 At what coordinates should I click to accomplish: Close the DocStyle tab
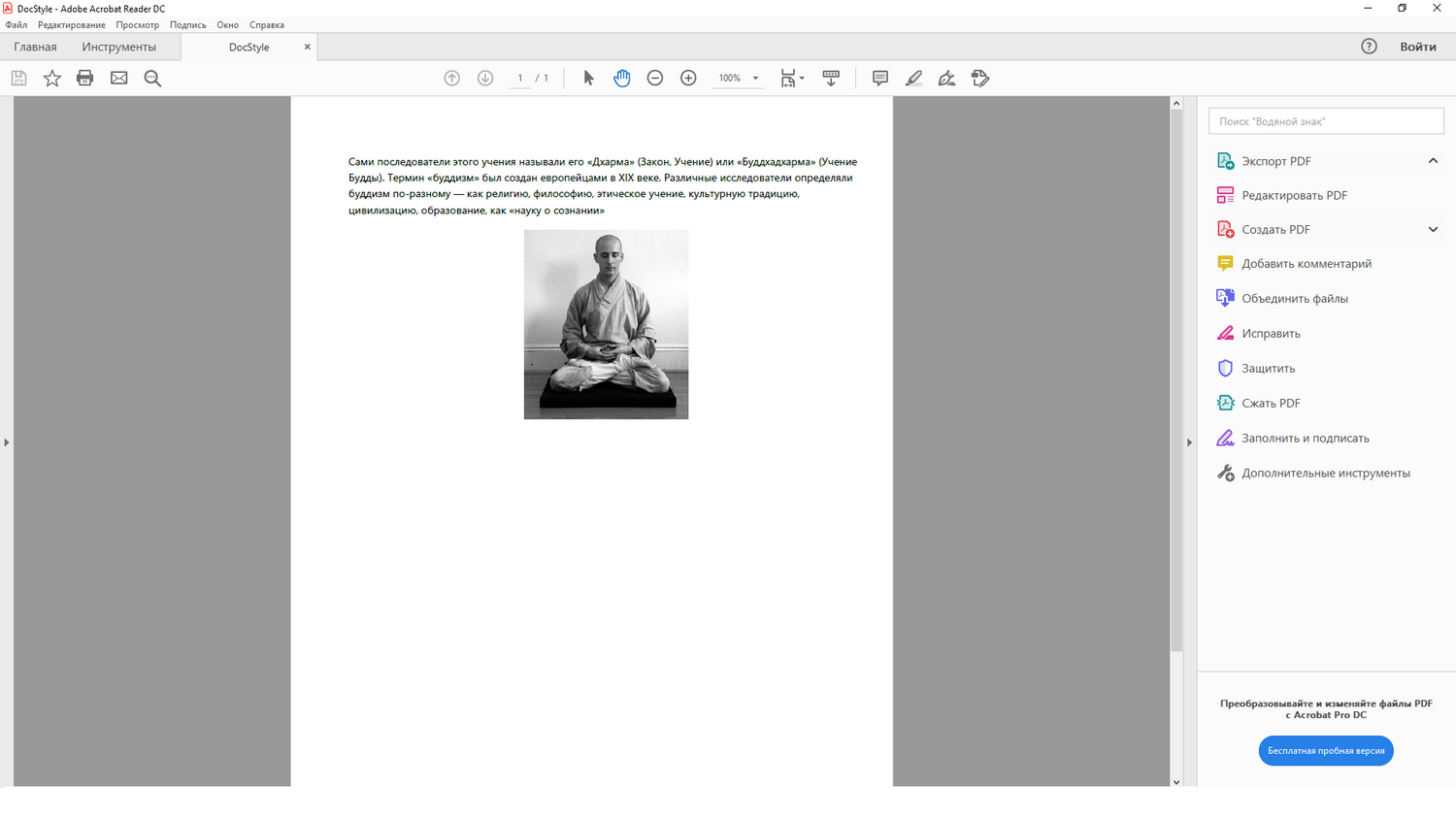(308, 47)
